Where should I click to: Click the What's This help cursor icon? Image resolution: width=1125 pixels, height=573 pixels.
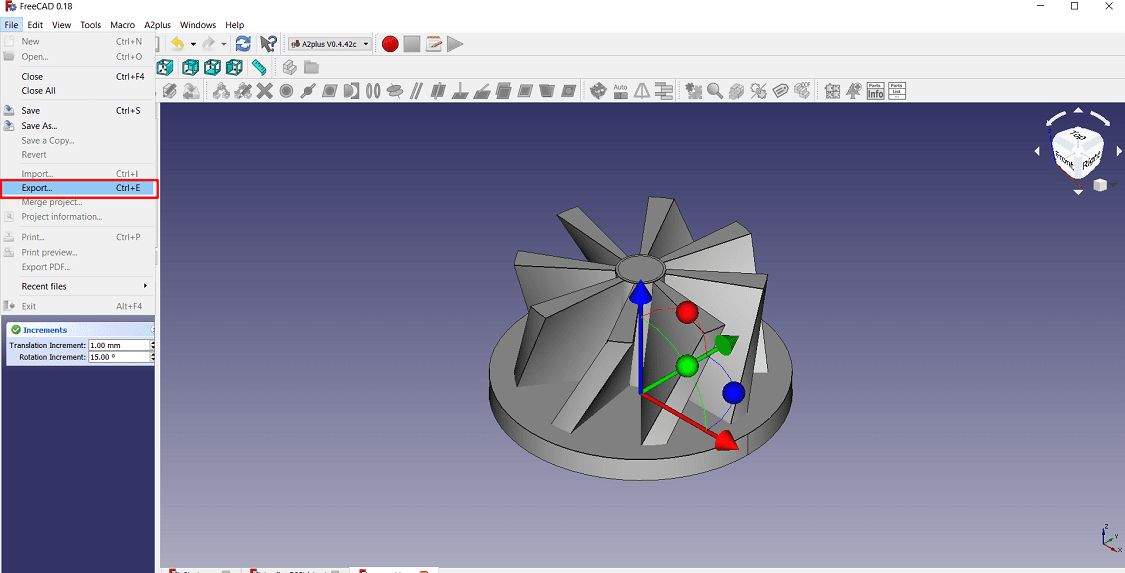(x=268, y=44)
